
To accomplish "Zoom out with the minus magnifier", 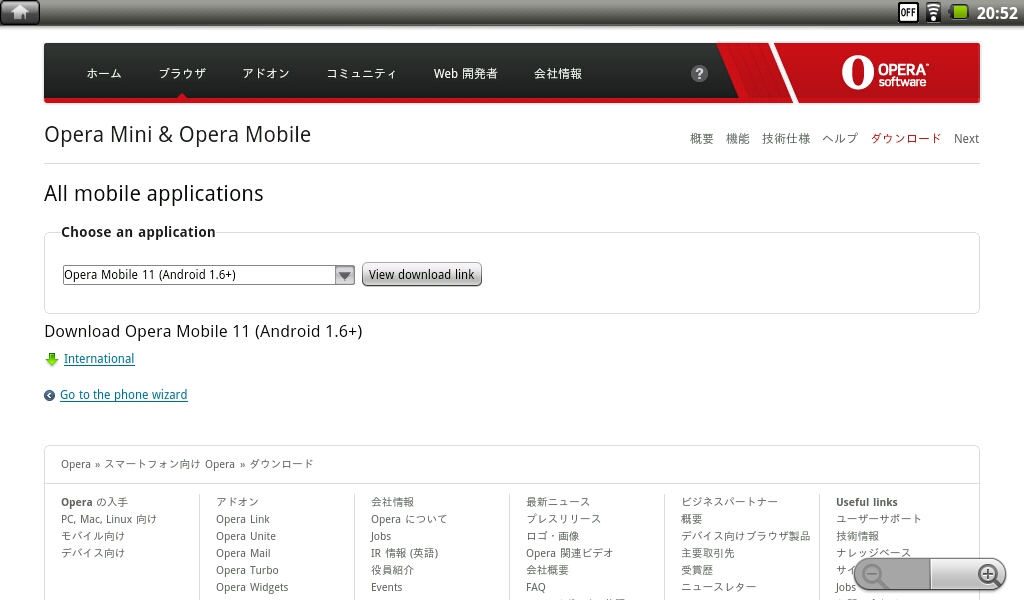I will tap(875, 575).
